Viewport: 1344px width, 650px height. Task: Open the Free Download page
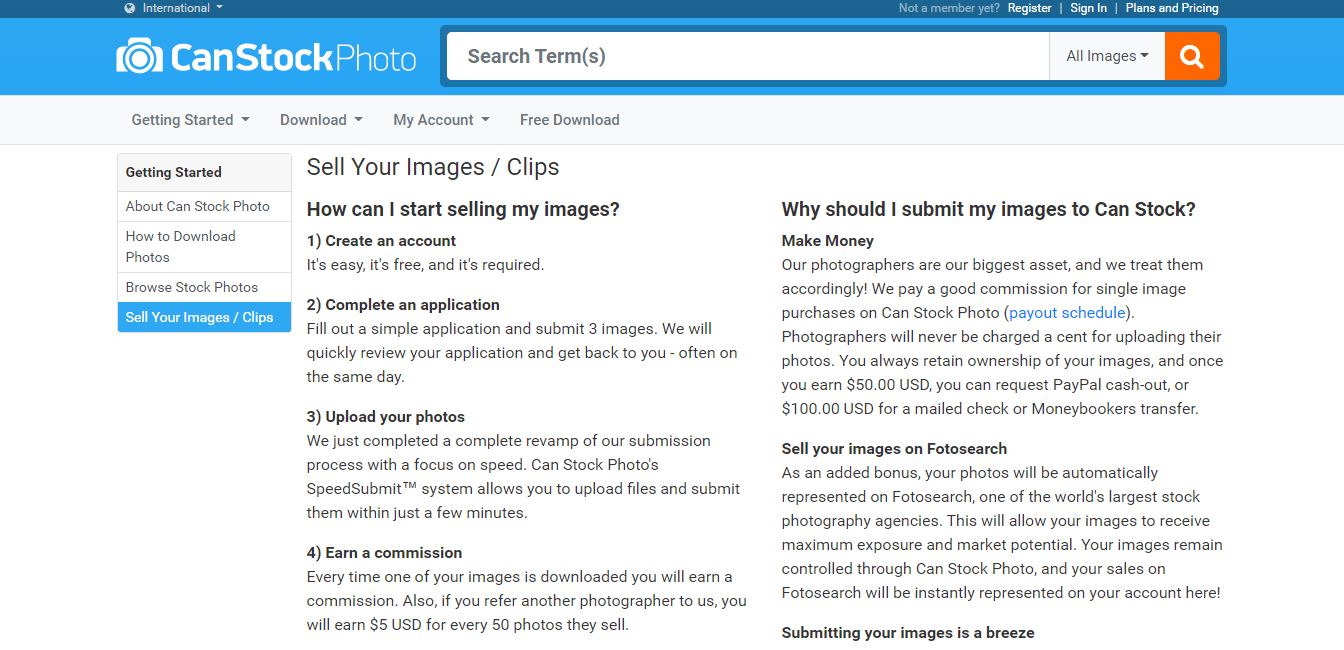570,120
